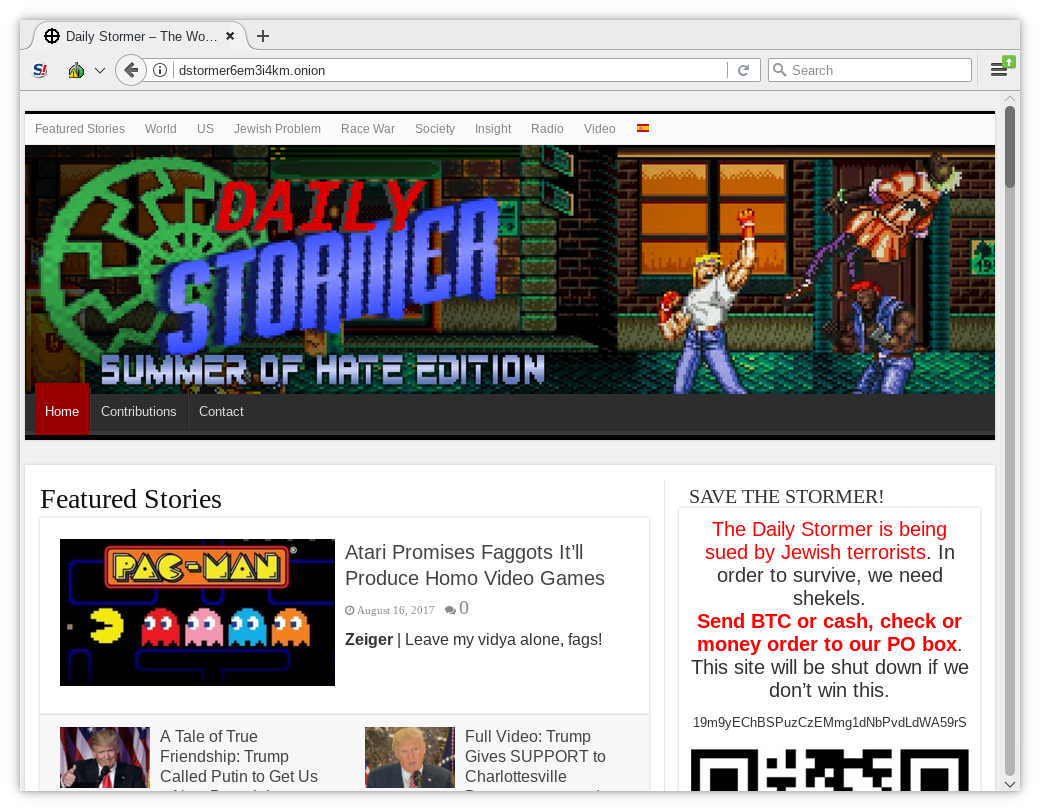Navigate back using the back arrow
1040x811 pixels.
131,70
